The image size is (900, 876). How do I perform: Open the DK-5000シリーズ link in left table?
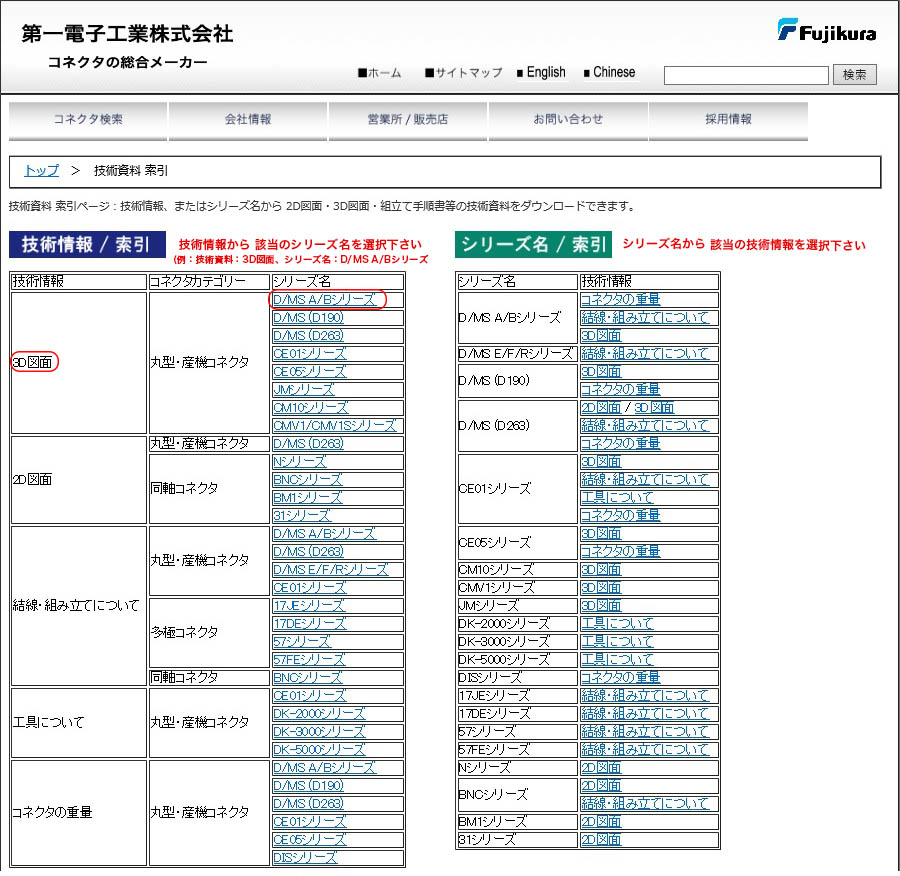pyautogui.click(x=319, y=750)
